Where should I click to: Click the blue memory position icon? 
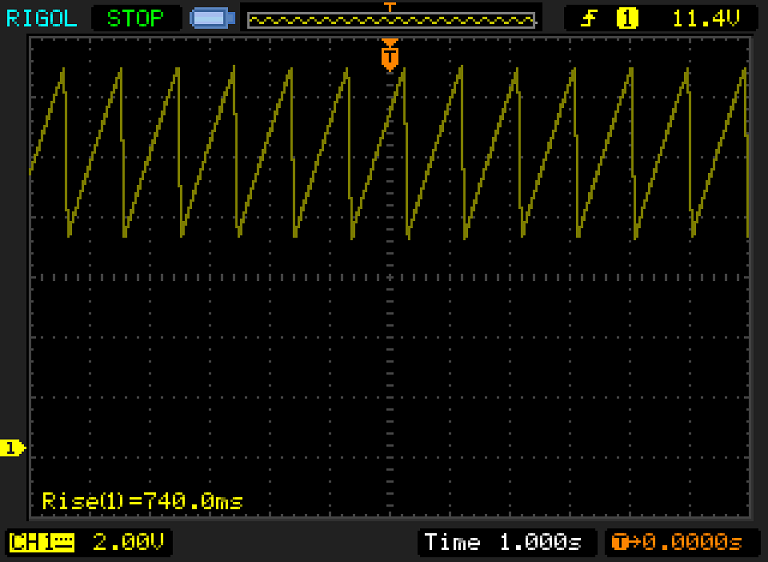click(x=213, y=19)
